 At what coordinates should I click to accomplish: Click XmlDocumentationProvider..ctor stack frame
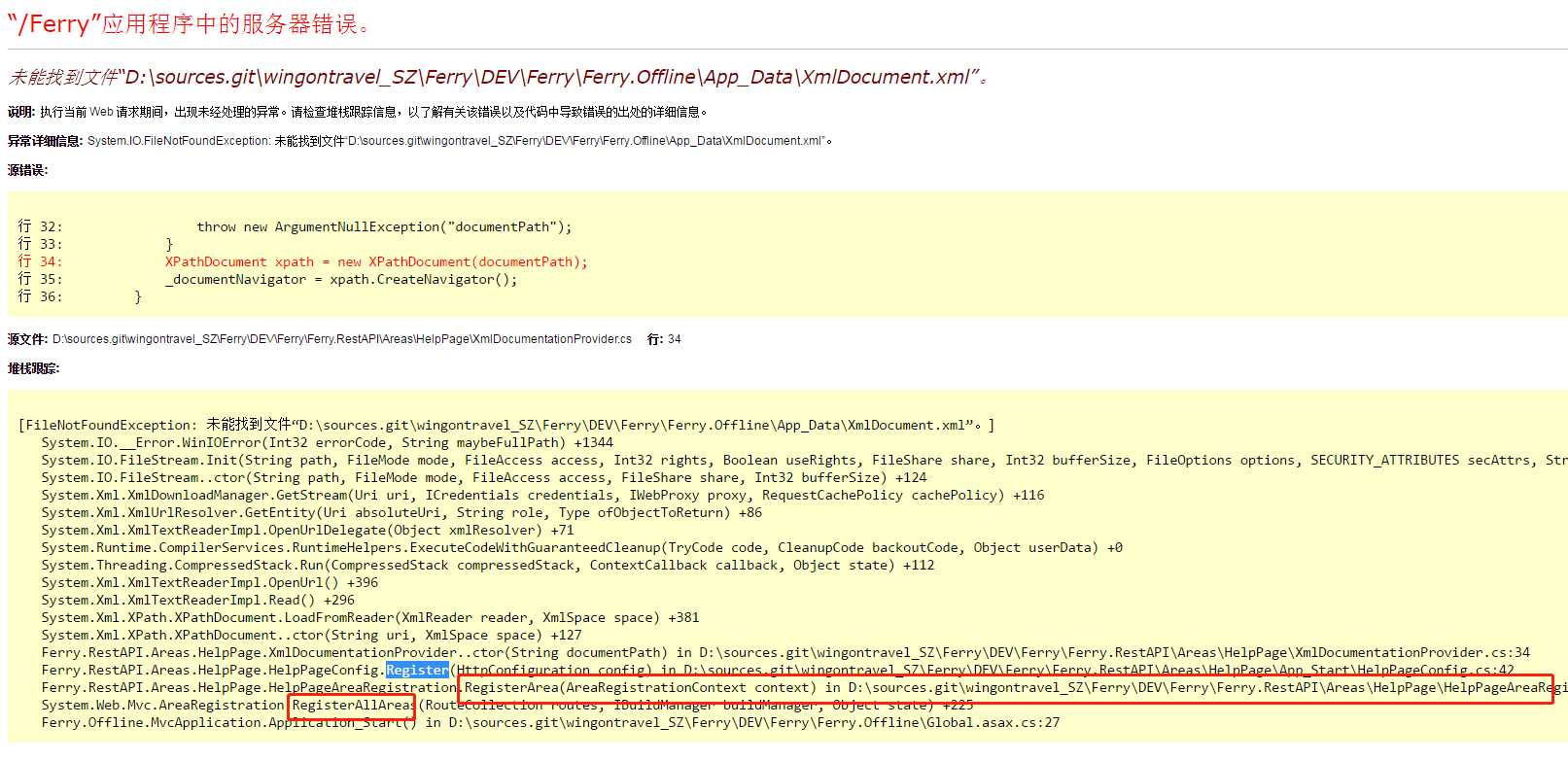(x=785, y=652)
